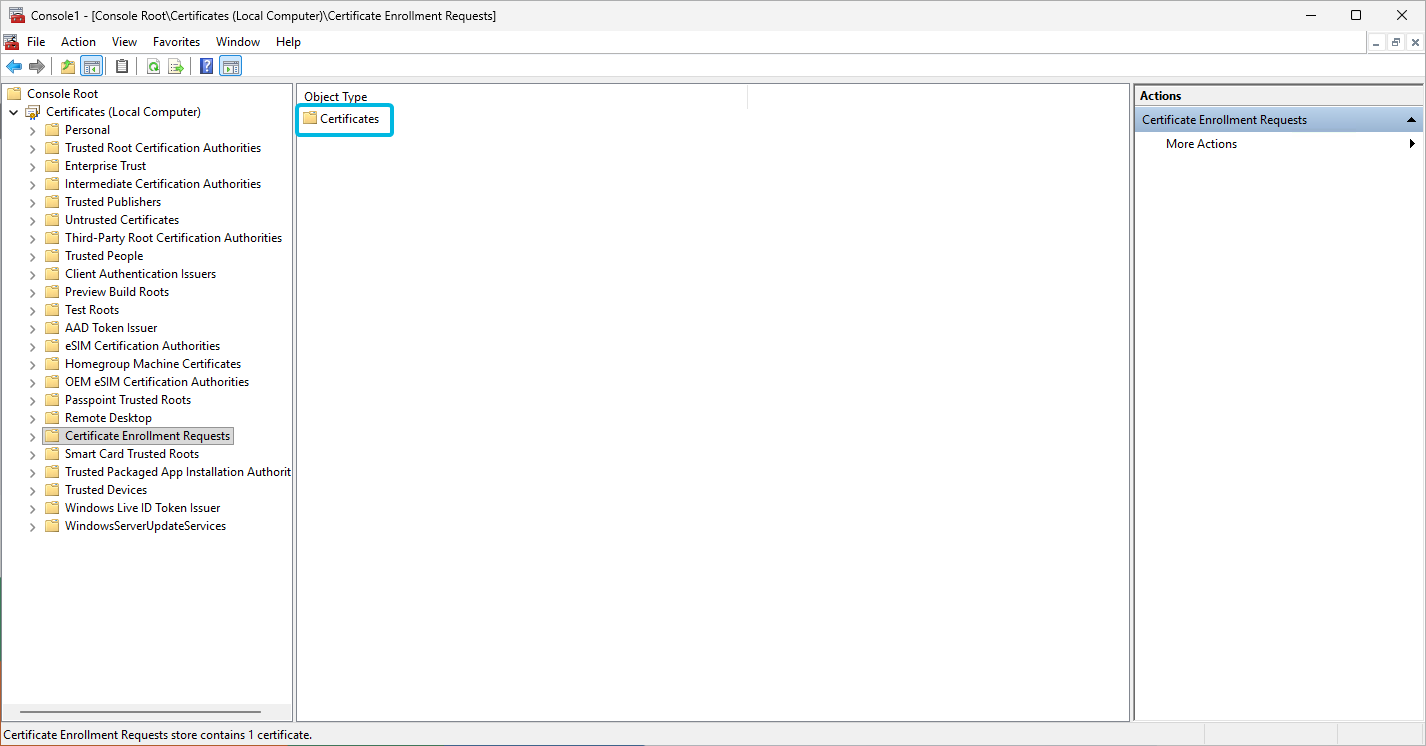Toggle the Show/Hide Console Tree toolbar button
Viewport: 1426px width, 746px height.
92,67
